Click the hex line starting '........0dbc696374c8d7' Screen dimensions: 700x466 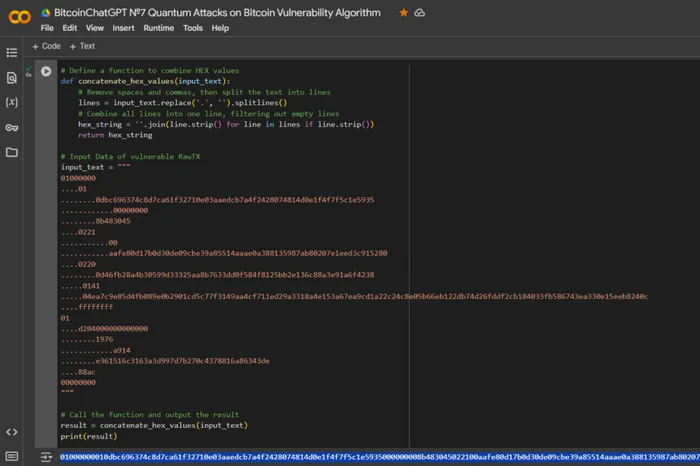coord(217,200)
